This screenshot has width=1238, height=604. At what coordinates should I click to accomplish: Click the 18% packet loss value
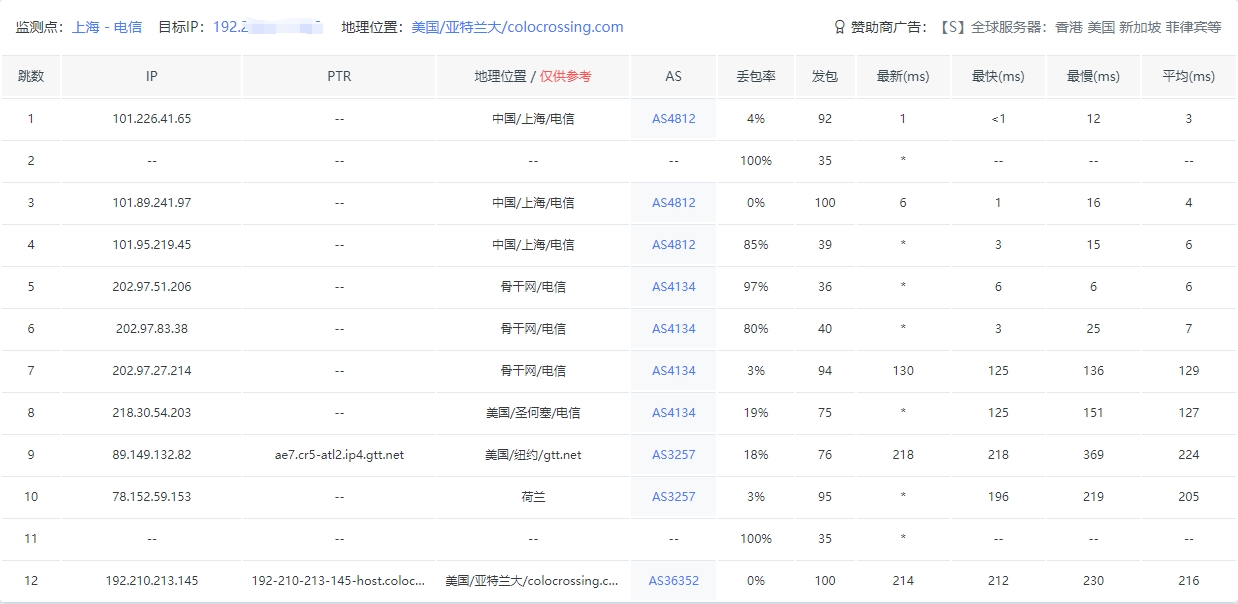[x=756, y=454]
